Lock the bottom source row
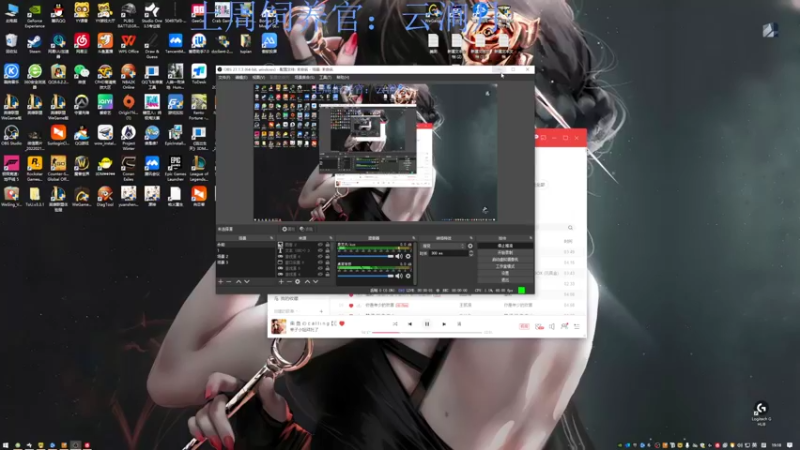The width and height of the screenshot is (800, 450). (328, 274)
